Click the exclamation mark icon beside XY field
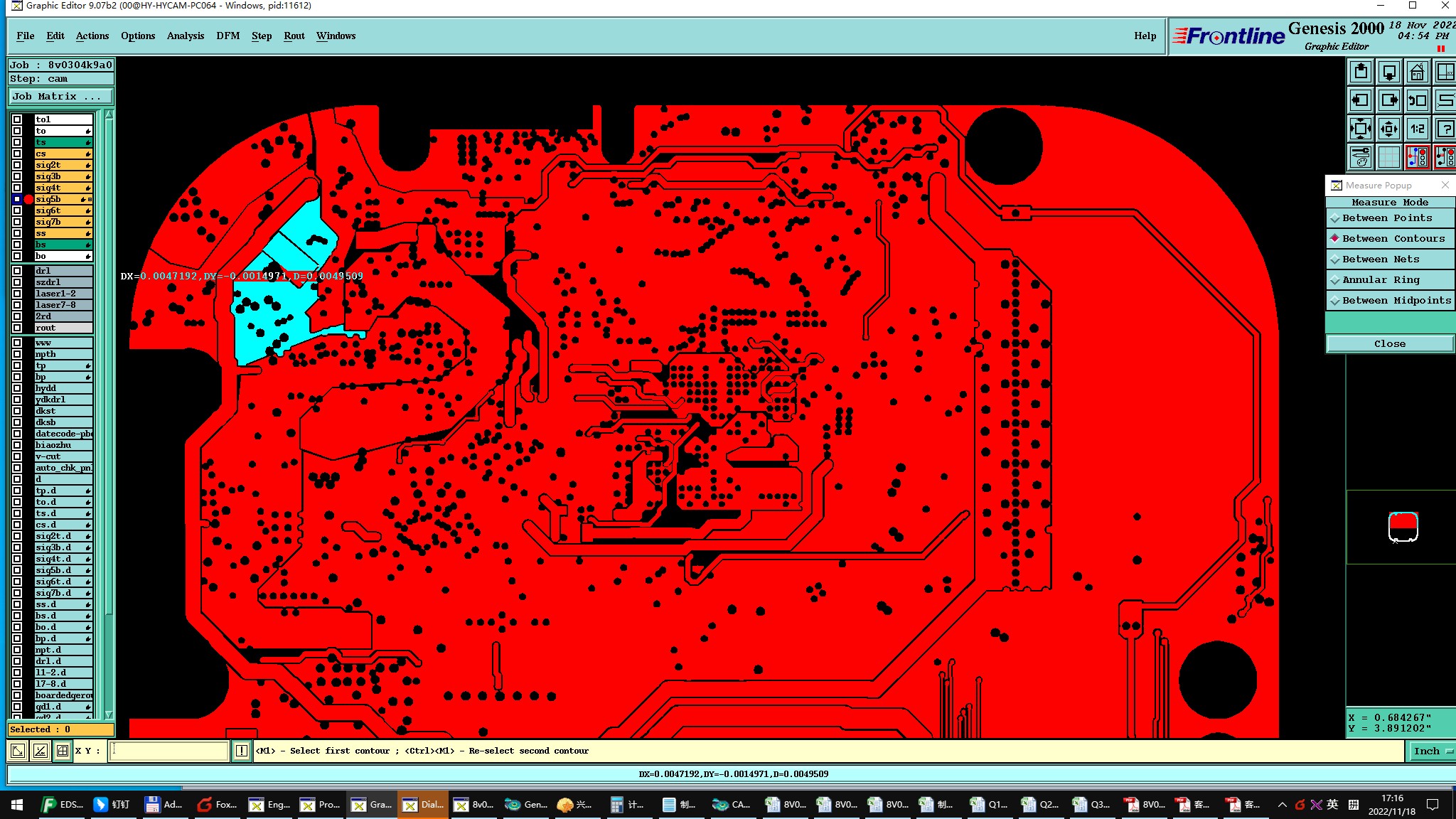 (x=242, y=751)
